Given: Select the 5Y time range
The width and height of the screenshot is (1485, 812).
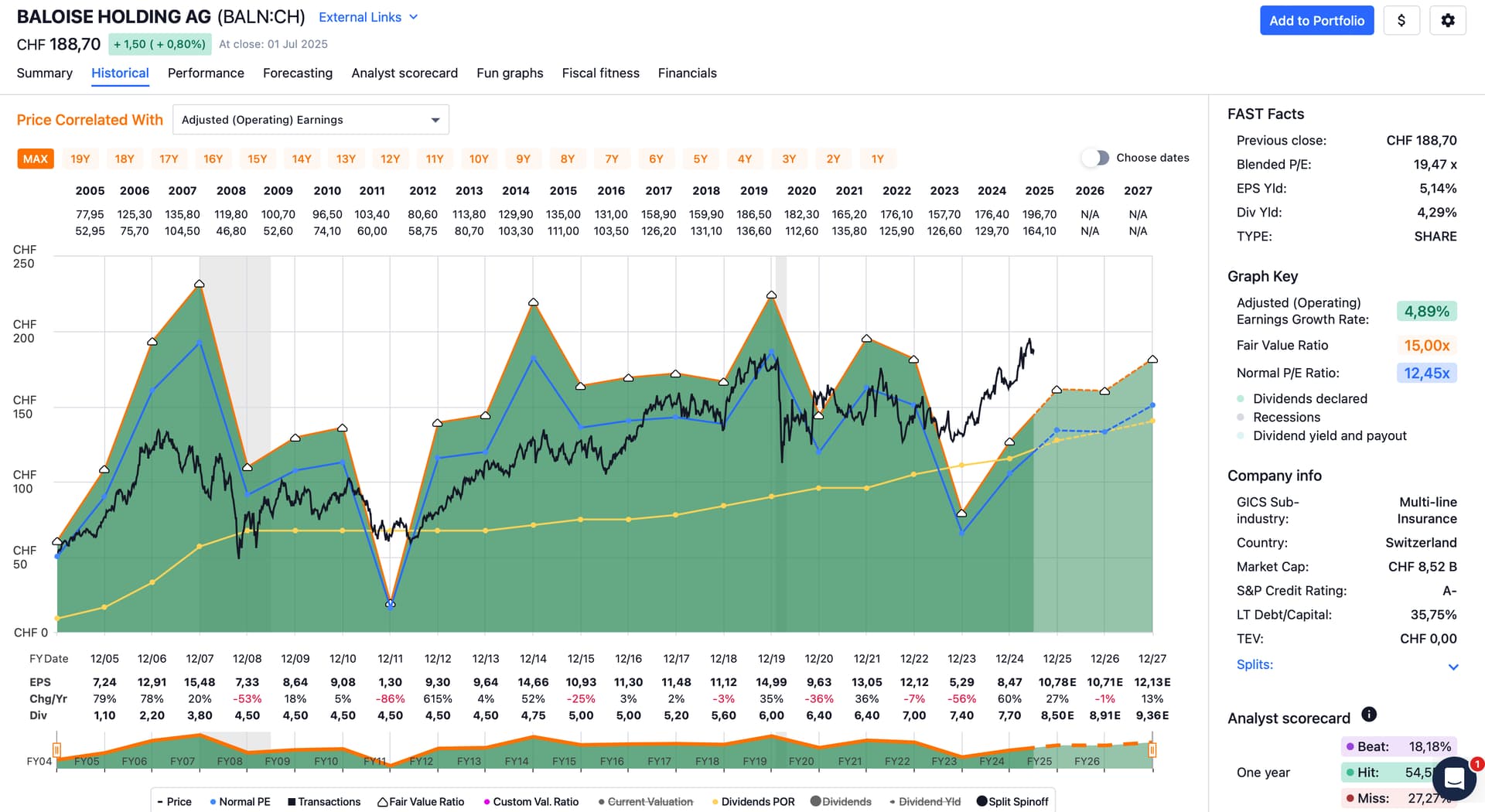Looking at the screenshot, I should click(x=701, y=159).
